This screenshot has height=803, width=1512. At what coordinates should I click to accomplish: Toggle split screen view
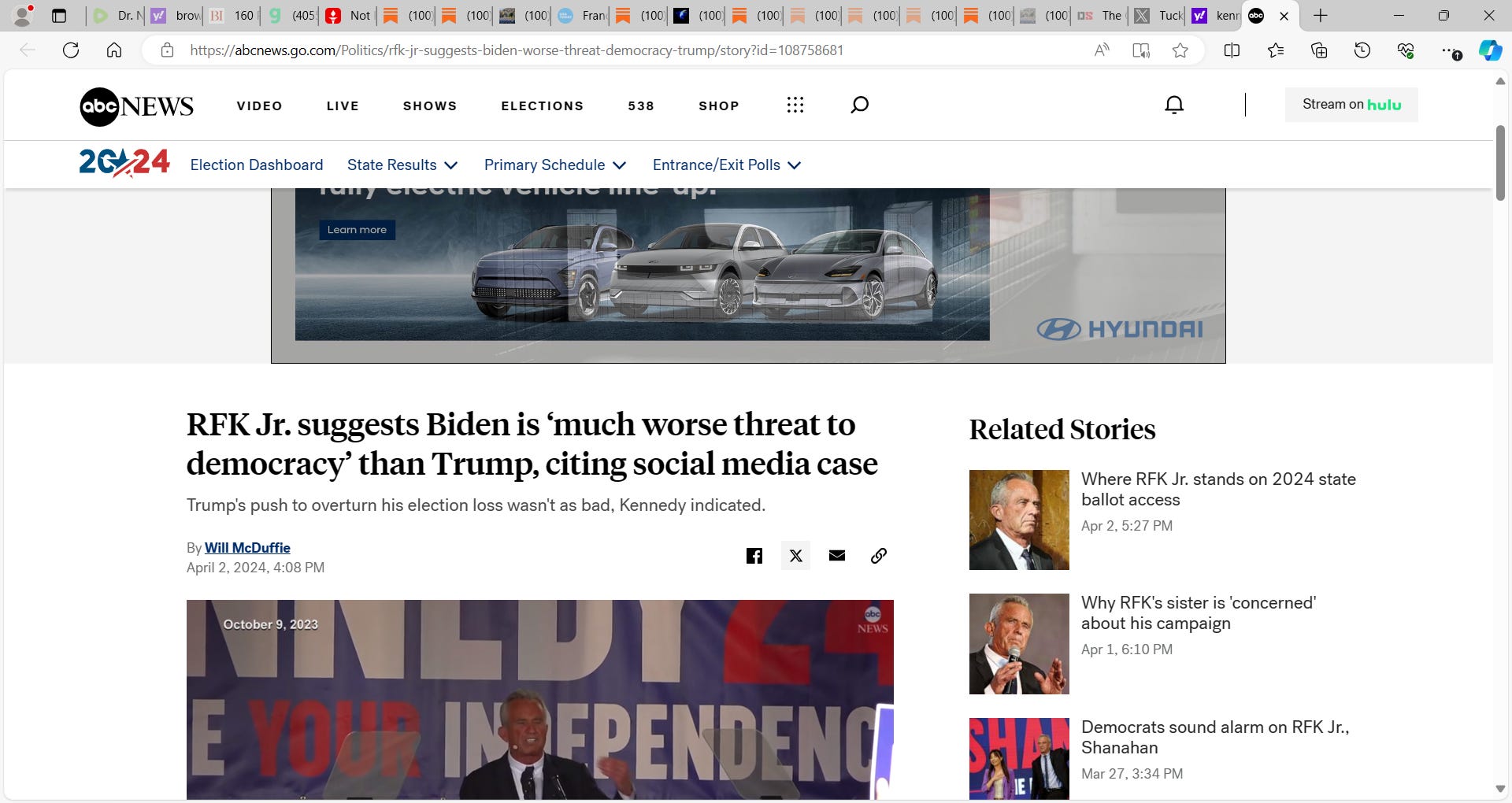[1232, 50]
